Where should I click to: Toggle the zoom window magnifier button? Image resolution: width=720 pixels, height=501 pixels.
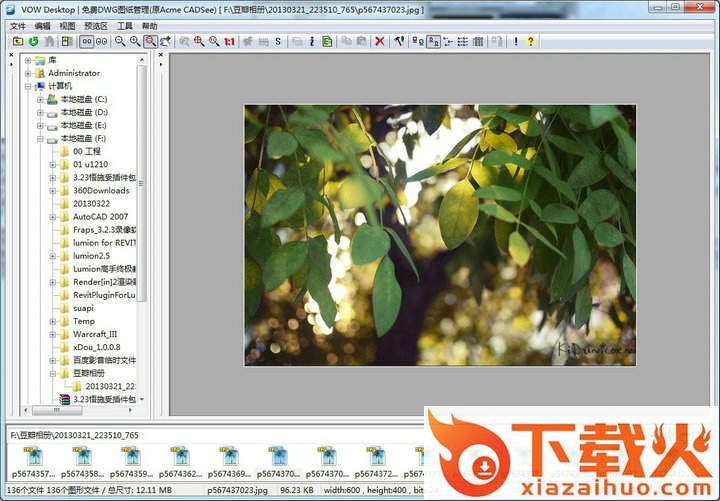click(150, 41)
